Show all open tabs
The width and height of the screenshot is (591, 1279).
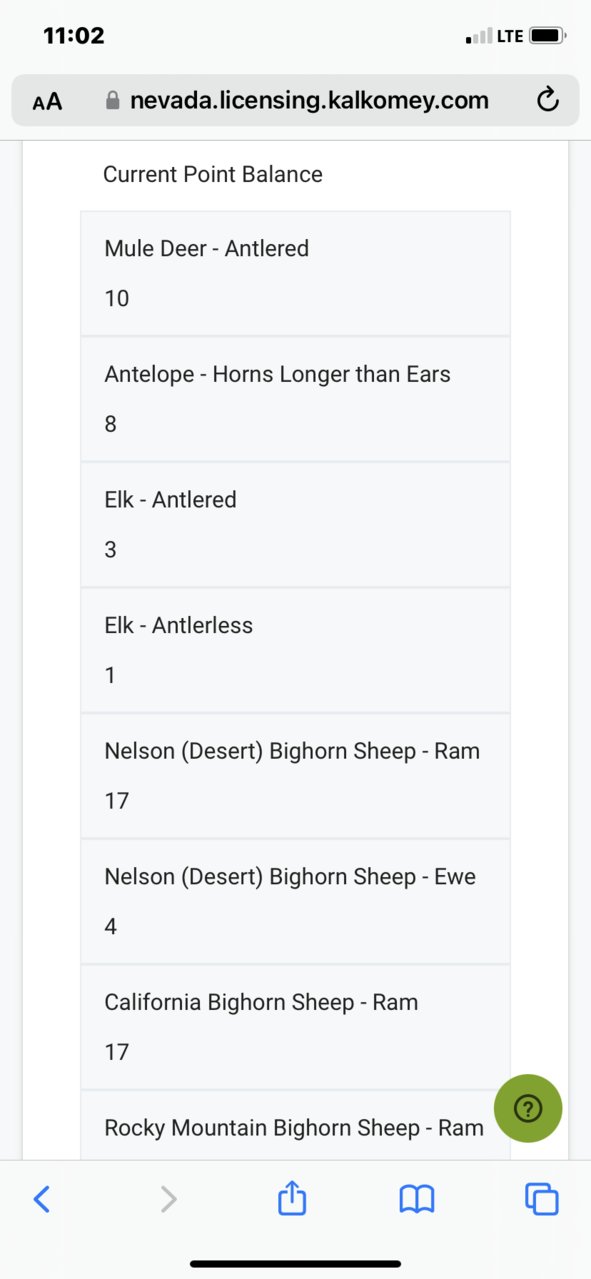[x=542, y=1198]
